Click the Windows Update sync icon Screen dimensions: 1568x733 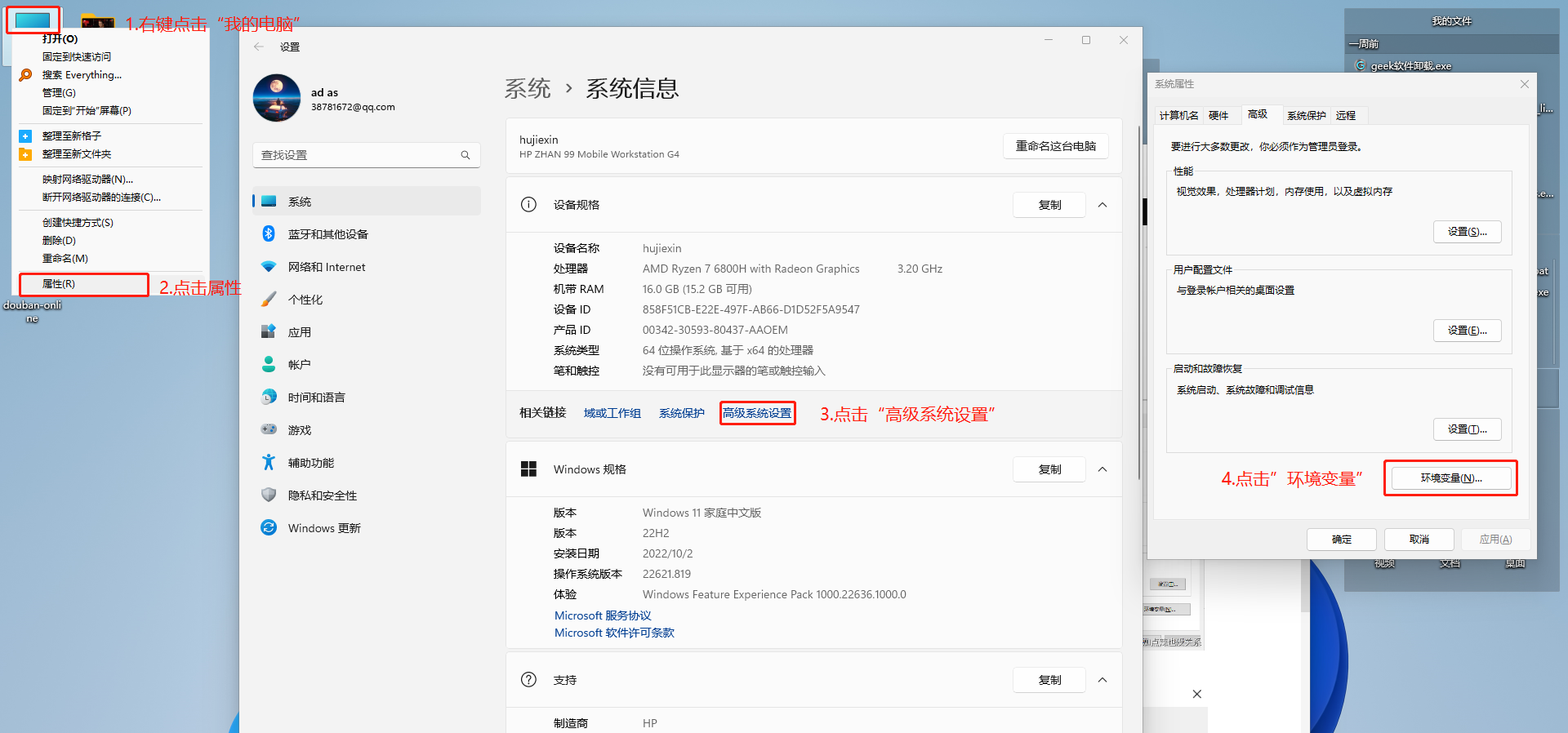(x=269, y=527)
